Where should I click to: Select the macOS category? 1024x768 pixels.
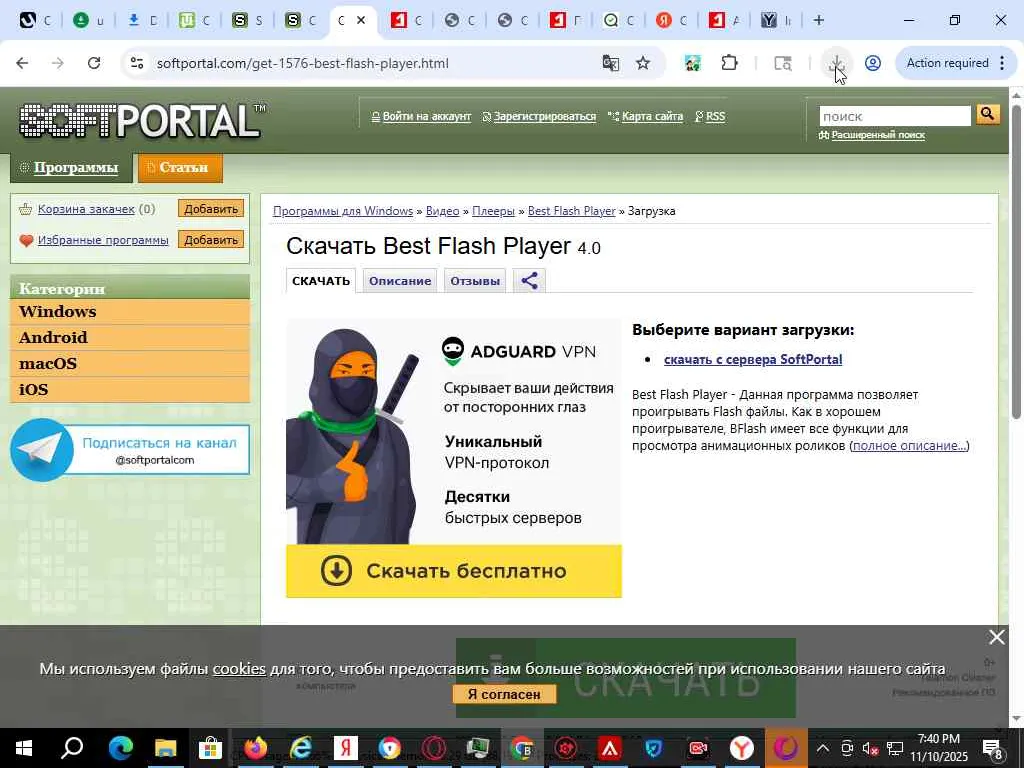click(x=130, y=364)
